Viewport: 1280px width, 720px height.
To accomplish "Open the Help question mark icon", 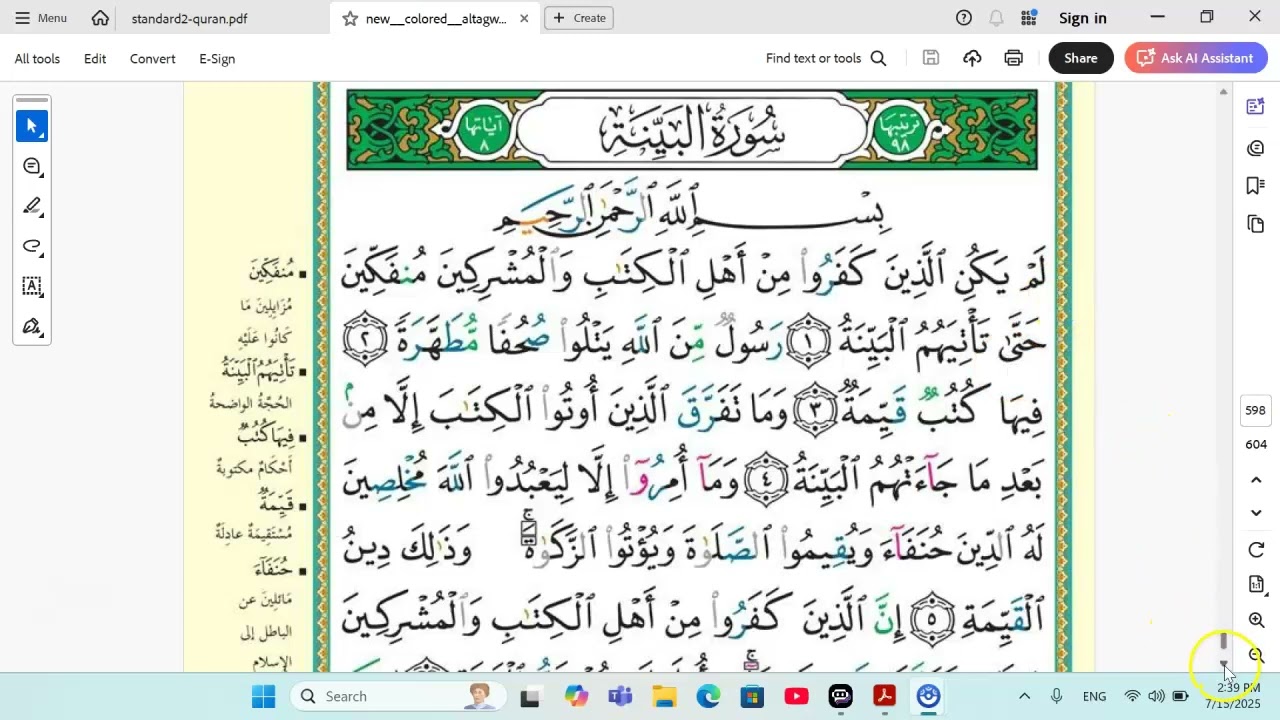I will point(964,18).
